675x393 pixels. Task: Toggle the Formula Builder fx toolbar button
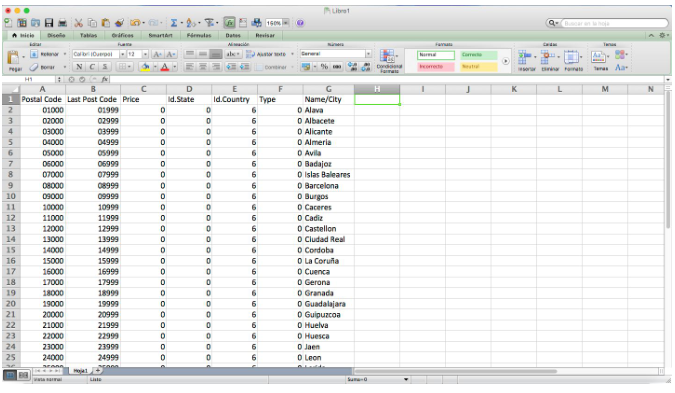pos(229,23)
